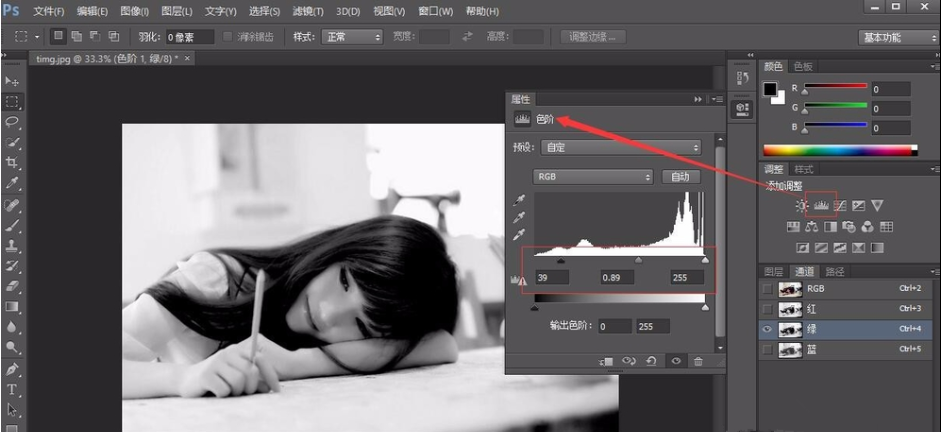Click the 自动 (Auto) button
941x432 pixels.
coord(680,177)
